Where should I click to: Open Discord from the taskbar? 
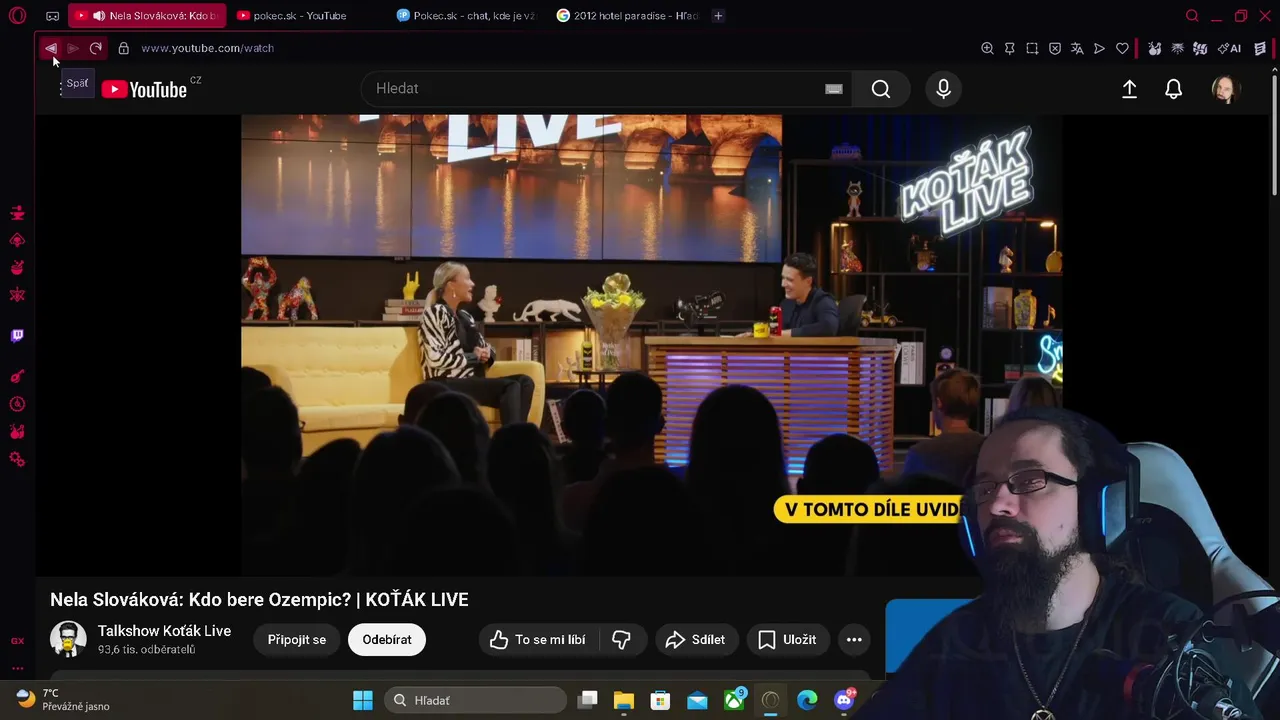coord(844,700)
